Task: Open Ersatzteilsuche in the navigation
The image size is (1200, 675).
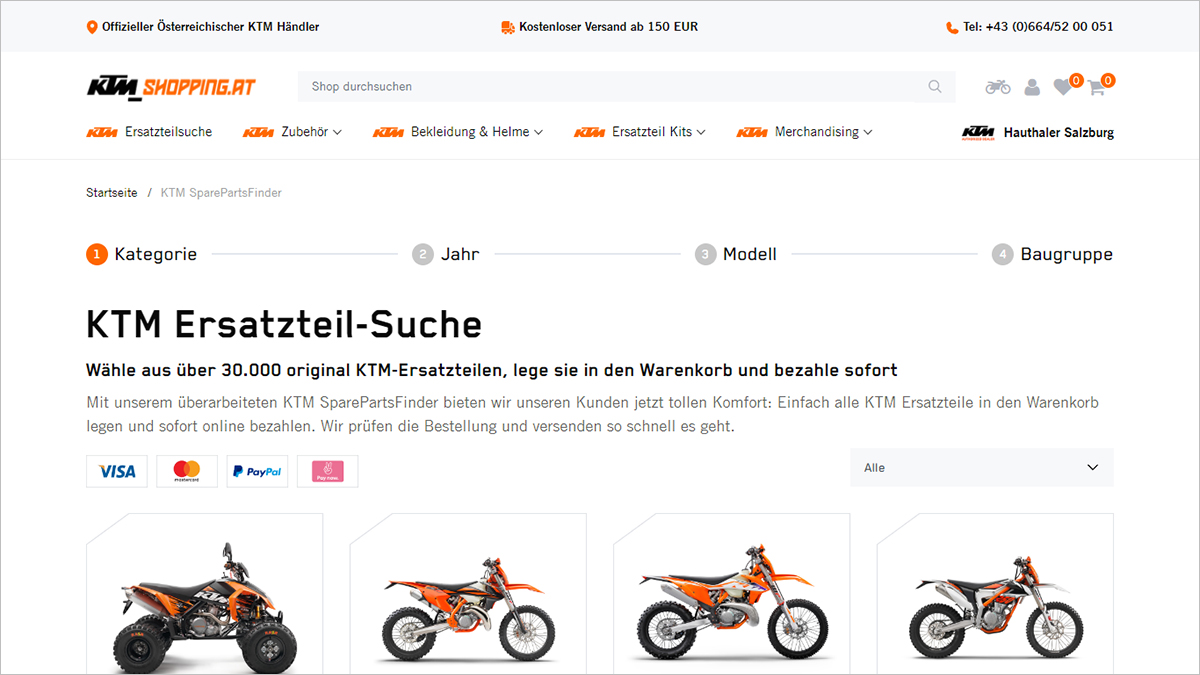Action: pyautogui.click(x=168, y=132)
